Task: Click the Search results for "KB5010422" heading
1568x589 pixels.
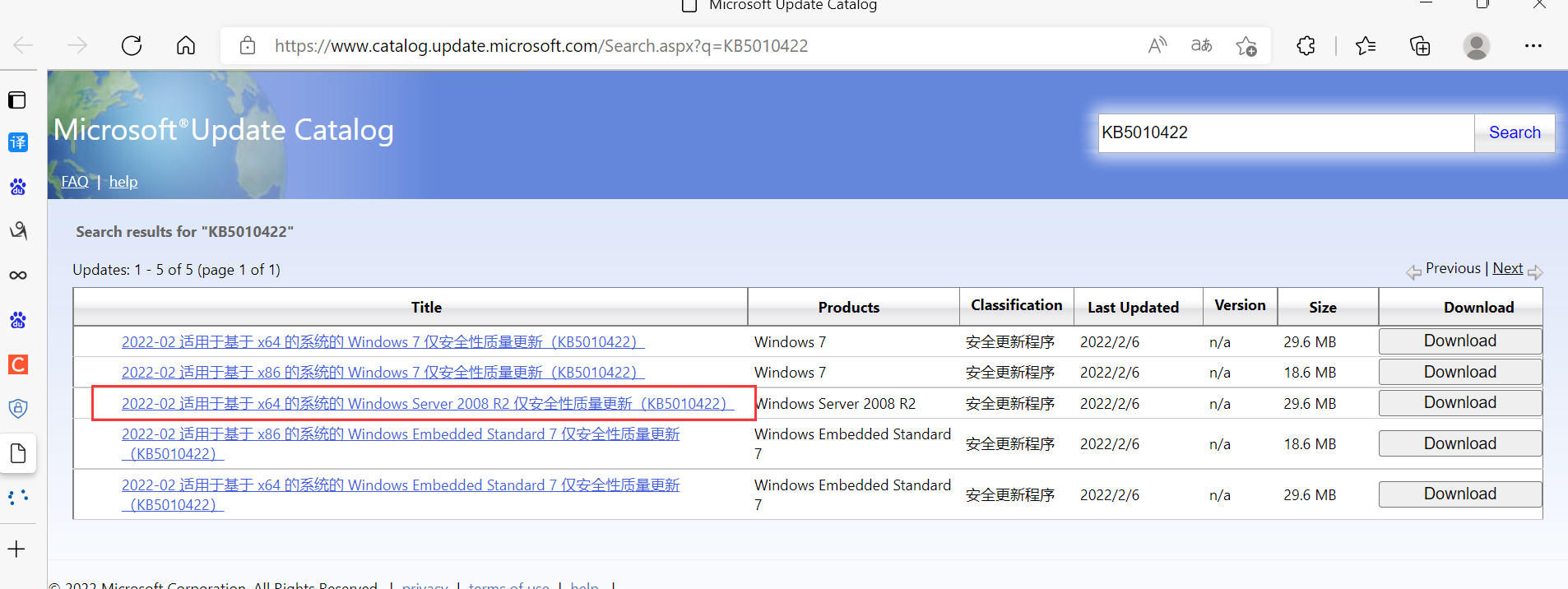Action: 185,232
